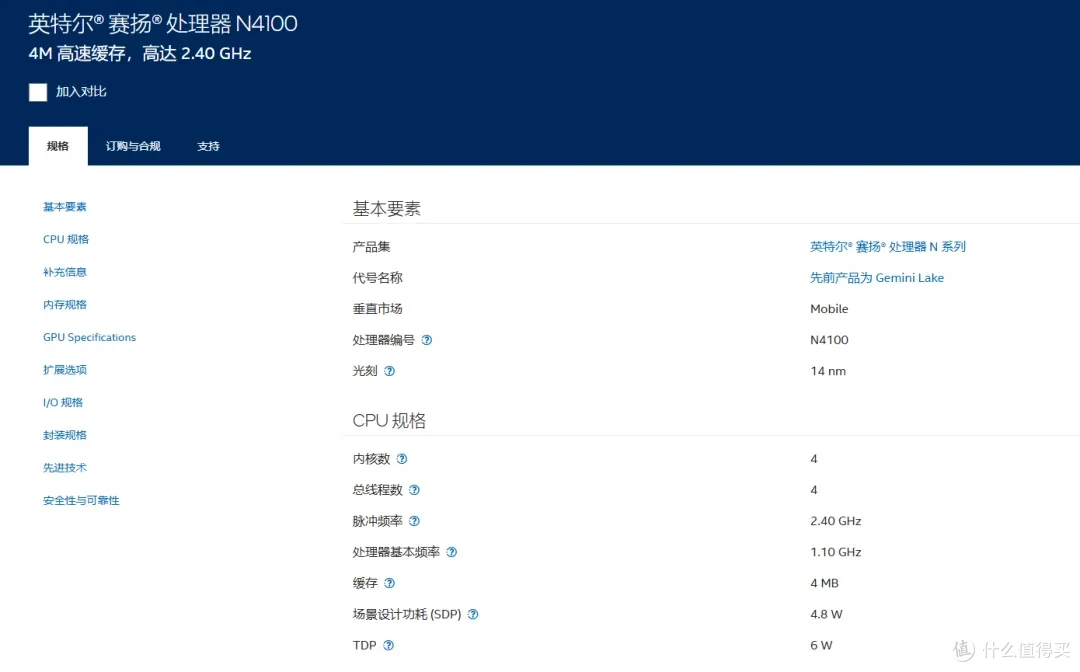Navigate to I/O 规格 sidebar link
The height and width of the screenshot is (672, 1080).
(x=63, y=402)
